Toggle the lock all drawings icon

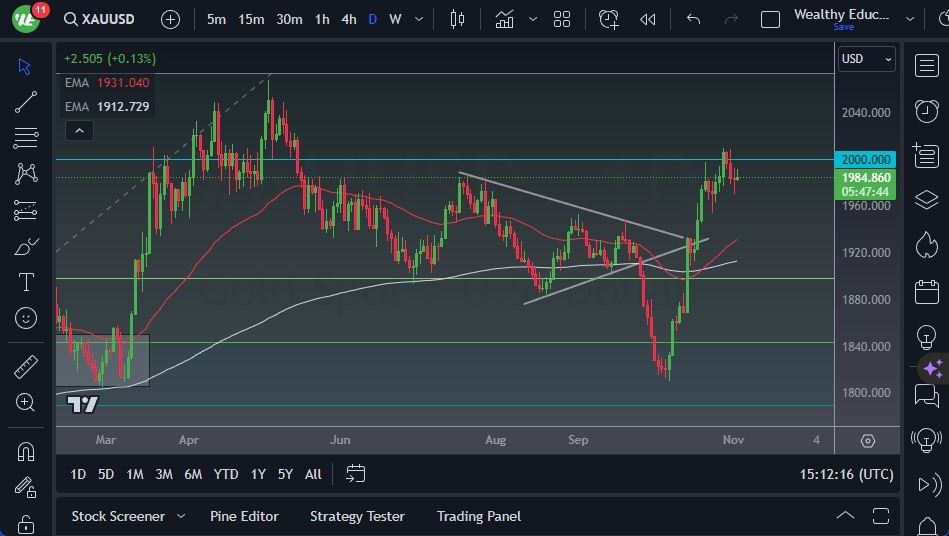click(26, 524)
